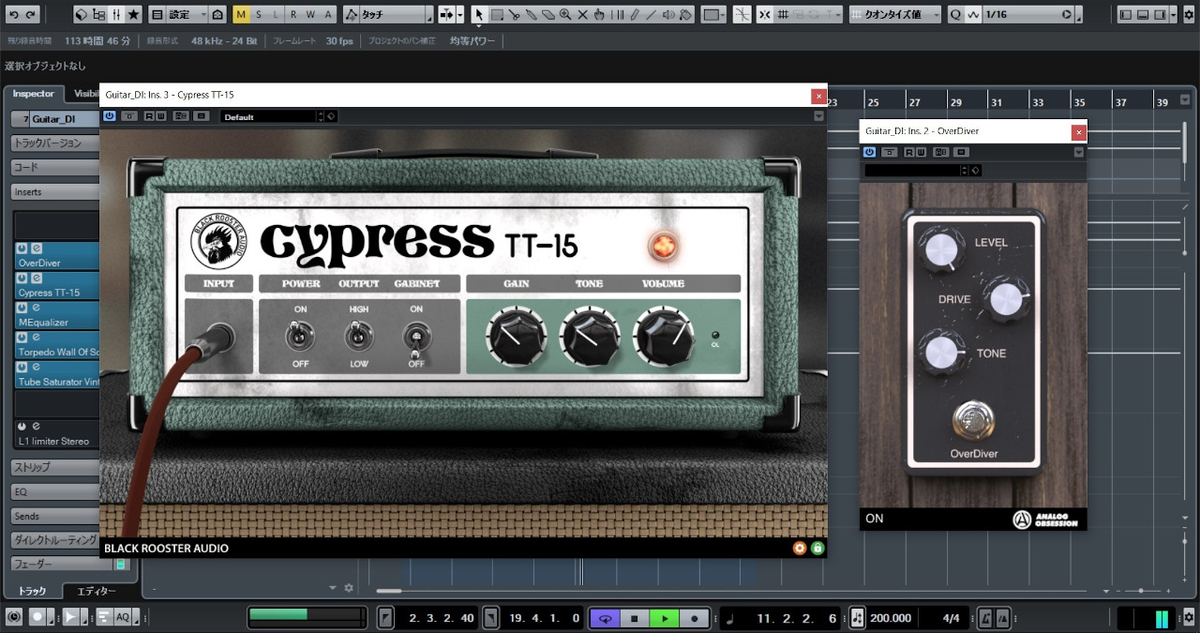Toggle the metronome click in transport

[x=986, y=618]
